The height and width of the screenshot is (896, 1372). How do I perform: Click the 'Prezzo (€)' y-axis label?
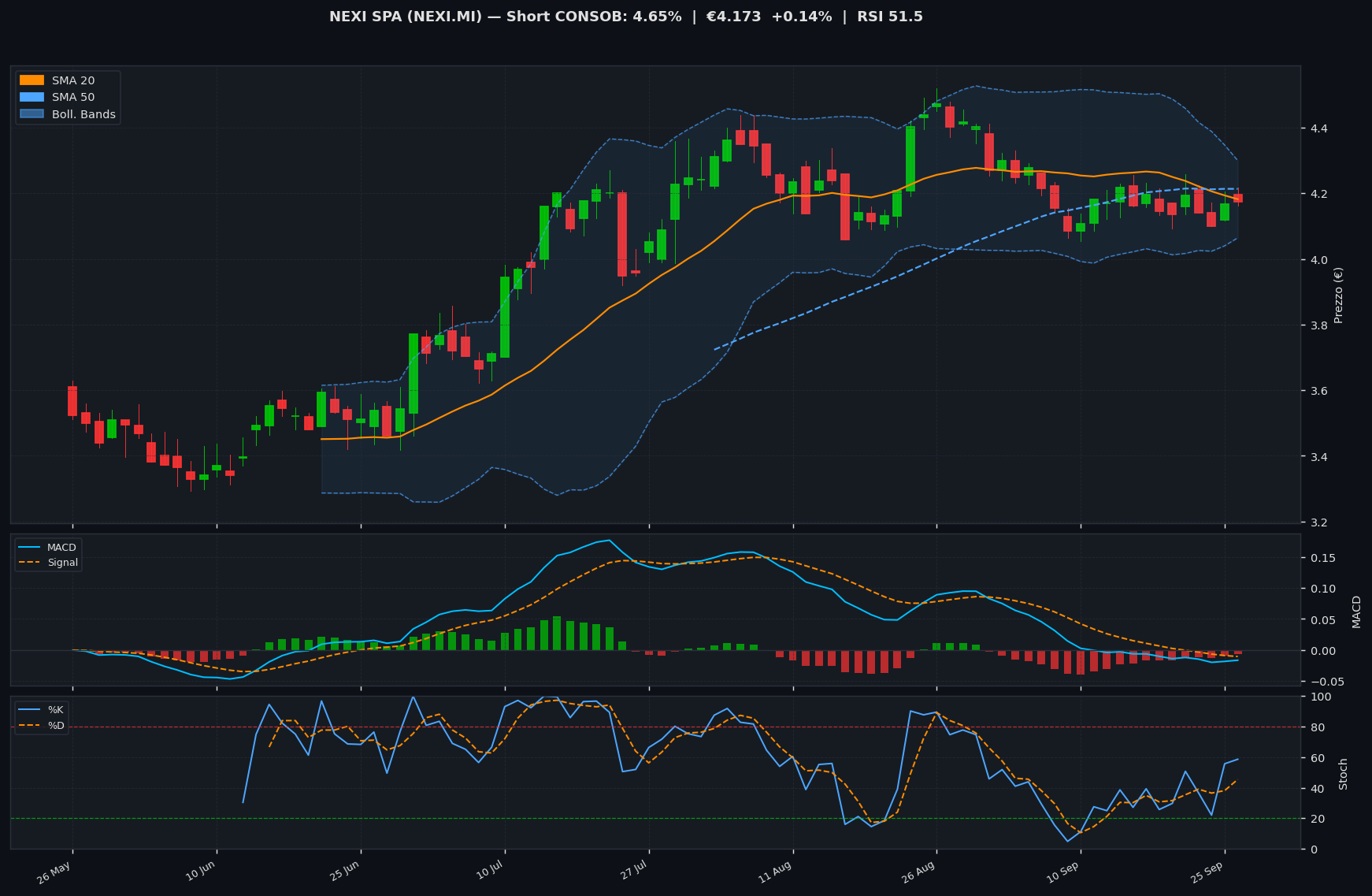click(1338, 295)
